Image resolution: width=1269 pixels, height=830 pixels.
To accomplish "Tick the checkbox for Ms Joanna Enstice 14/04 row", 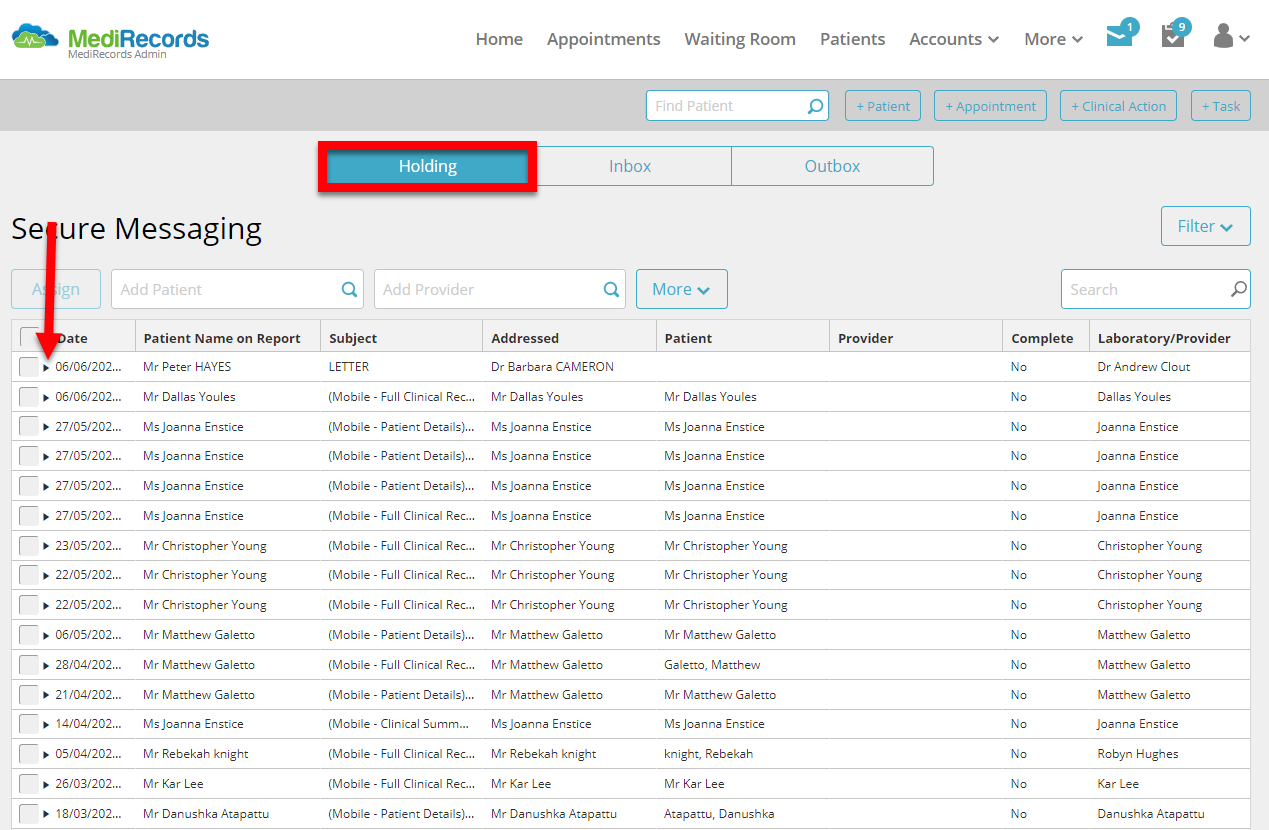I will pos(29,724).
